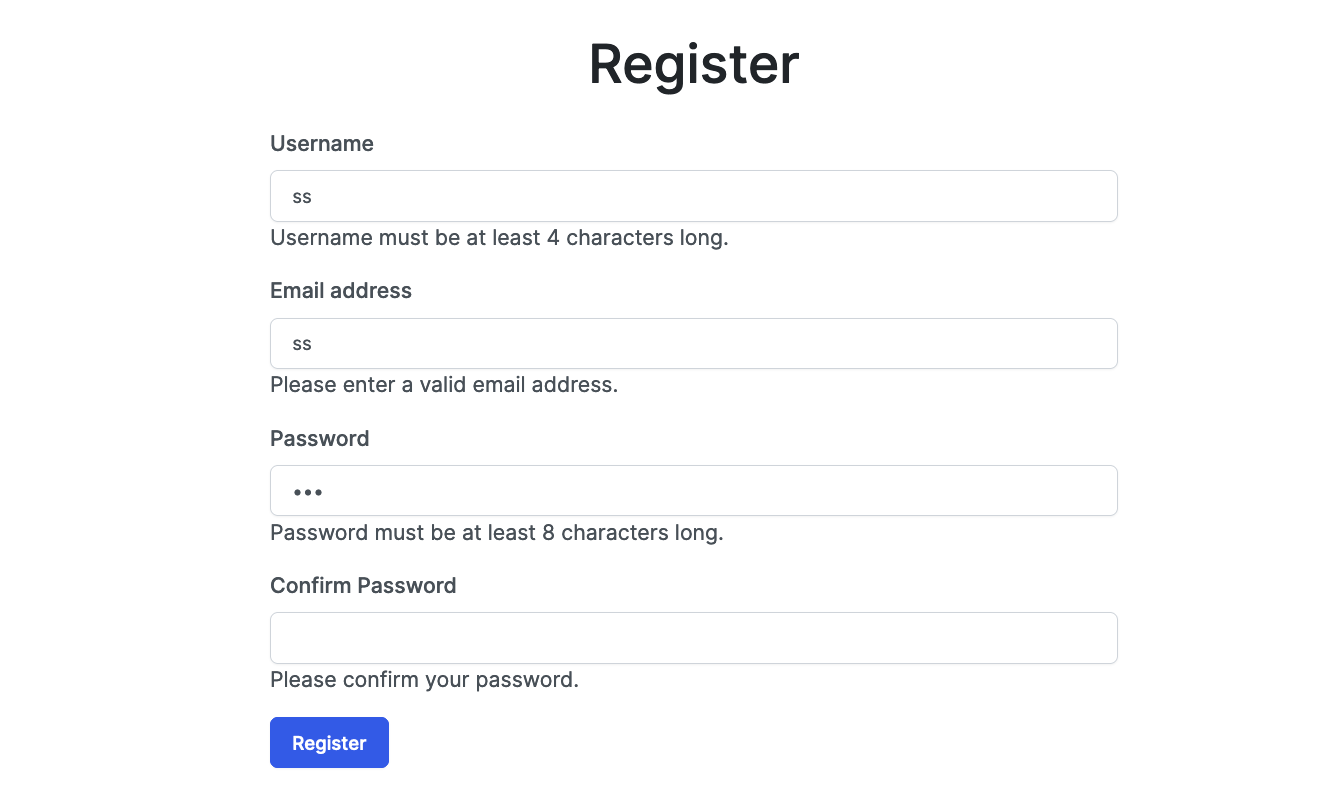The image size is (1344, 812).
Task: Click into the Password field
Action: tap(693, 490)
